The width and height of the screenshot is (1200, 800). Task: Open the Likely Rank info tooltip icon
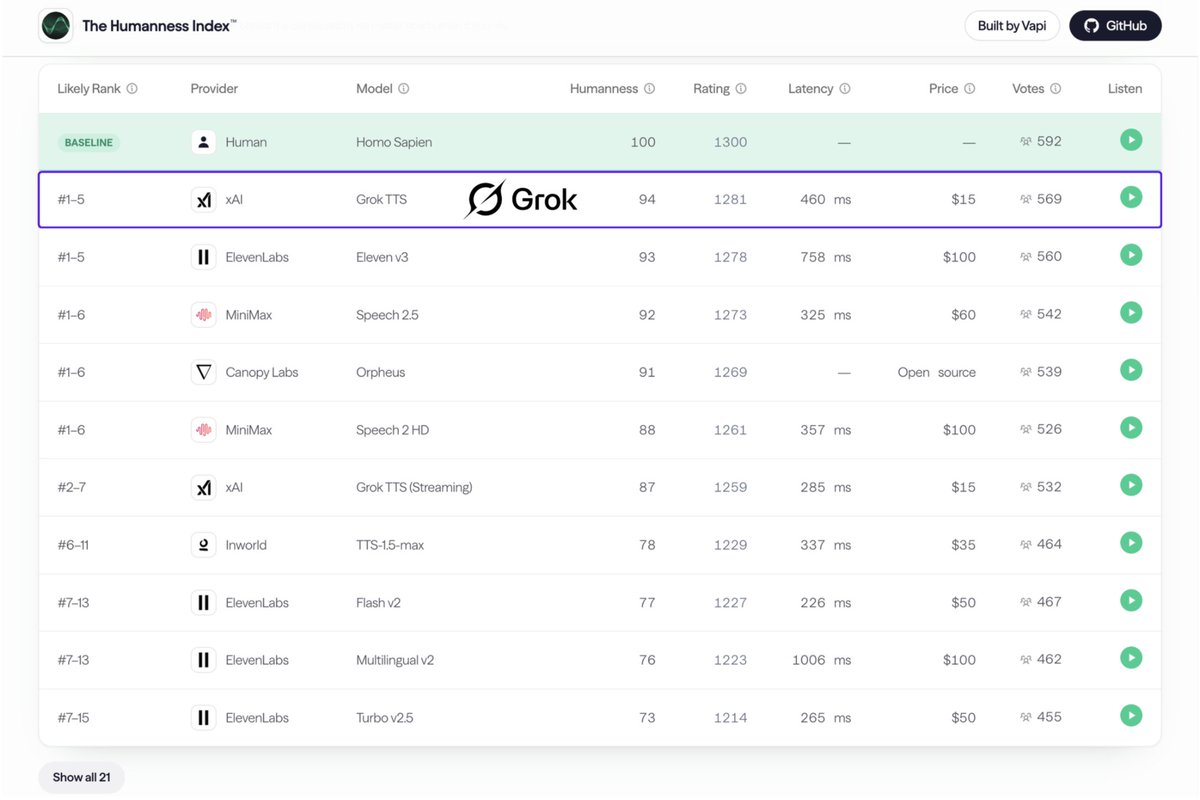coord(132,88)
